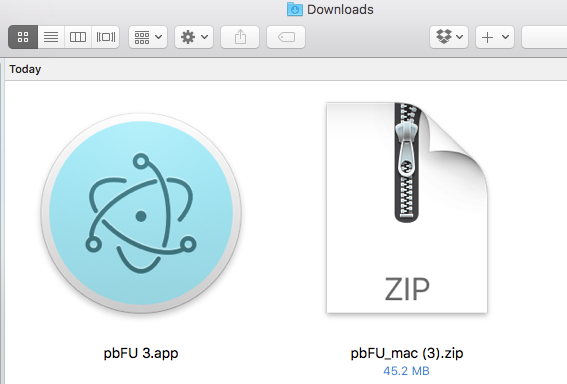Select the pbFU 3.app application icon
Image resolution: width=567 pixels, height=384 pixels.
coord(141,213)
